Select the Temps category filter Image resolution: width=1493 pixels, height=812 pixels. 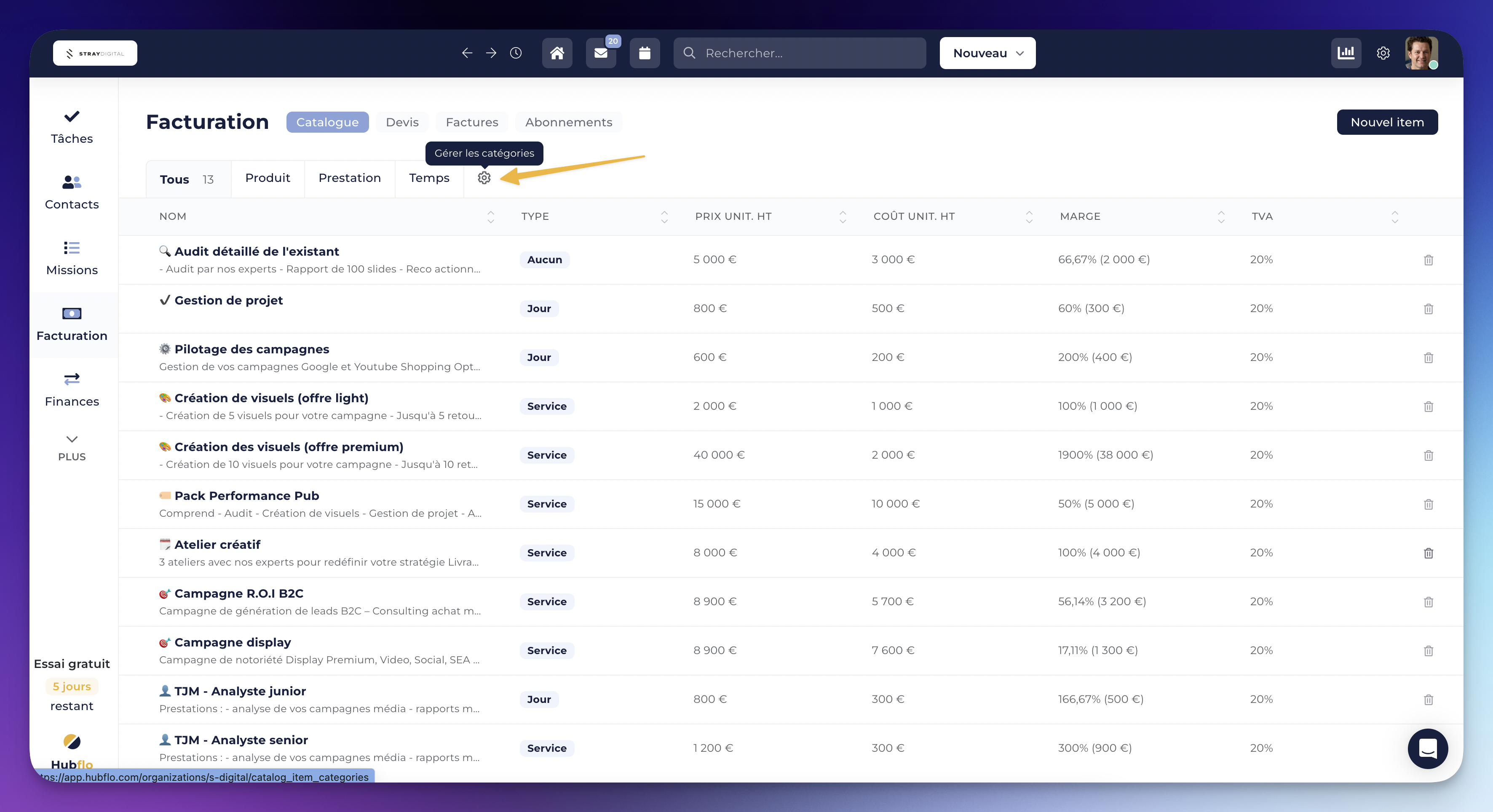pos(429,178)
